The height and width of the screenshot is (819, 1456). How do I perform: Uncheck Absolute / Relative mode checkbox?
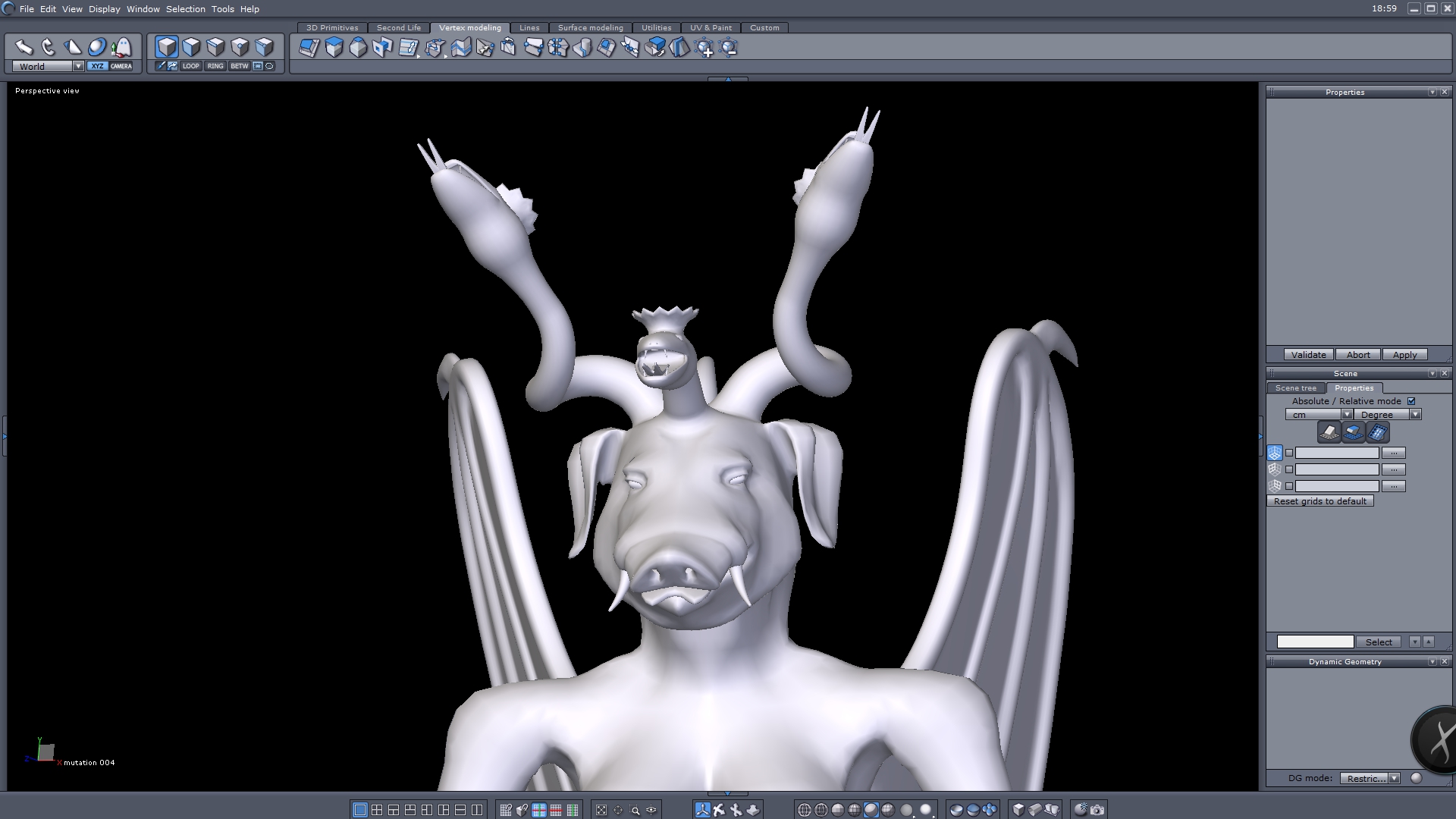[x=1411, y=401]
